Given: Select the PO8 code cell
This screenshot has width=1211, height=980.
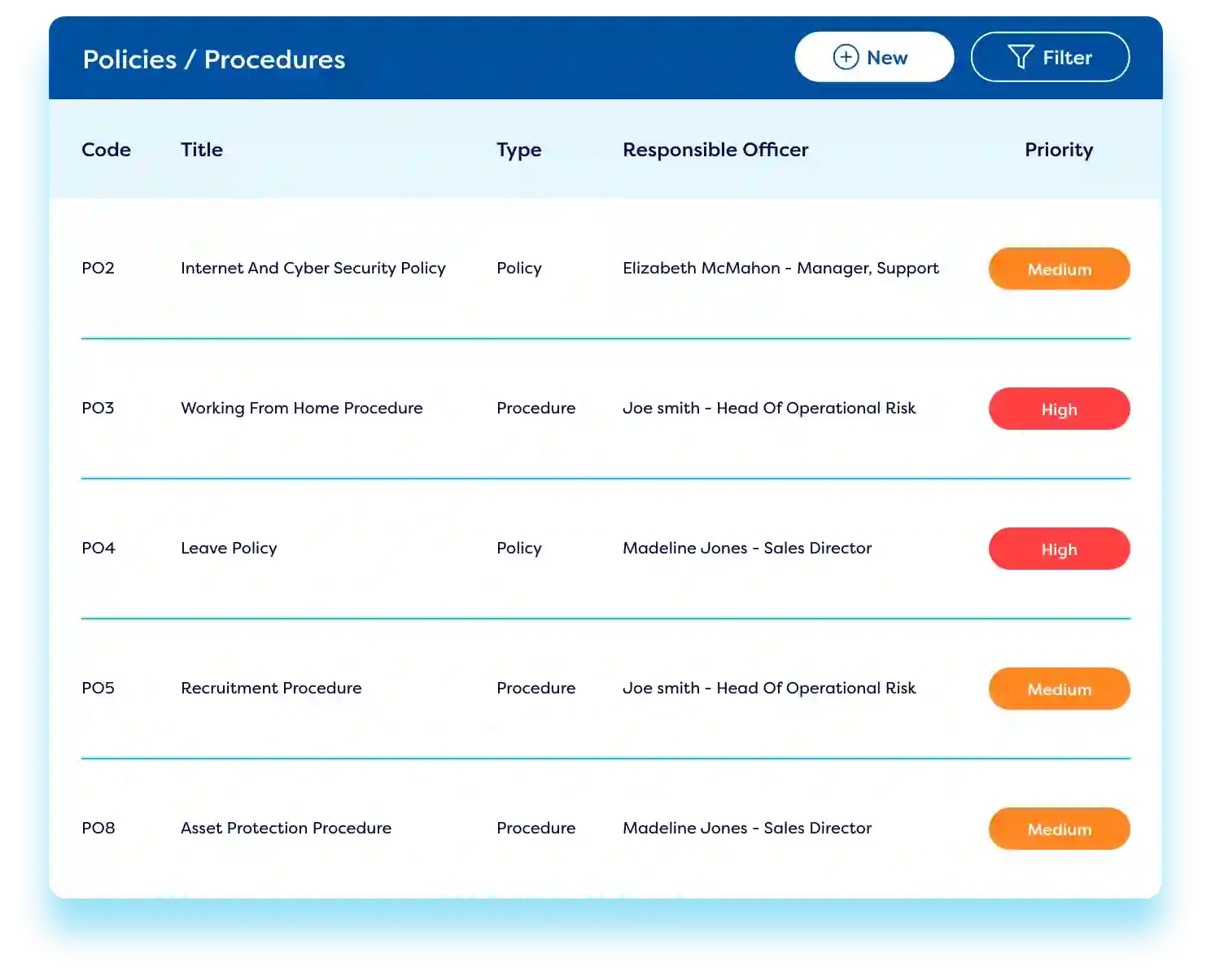Looking at the screenshot, I should 98,828.
